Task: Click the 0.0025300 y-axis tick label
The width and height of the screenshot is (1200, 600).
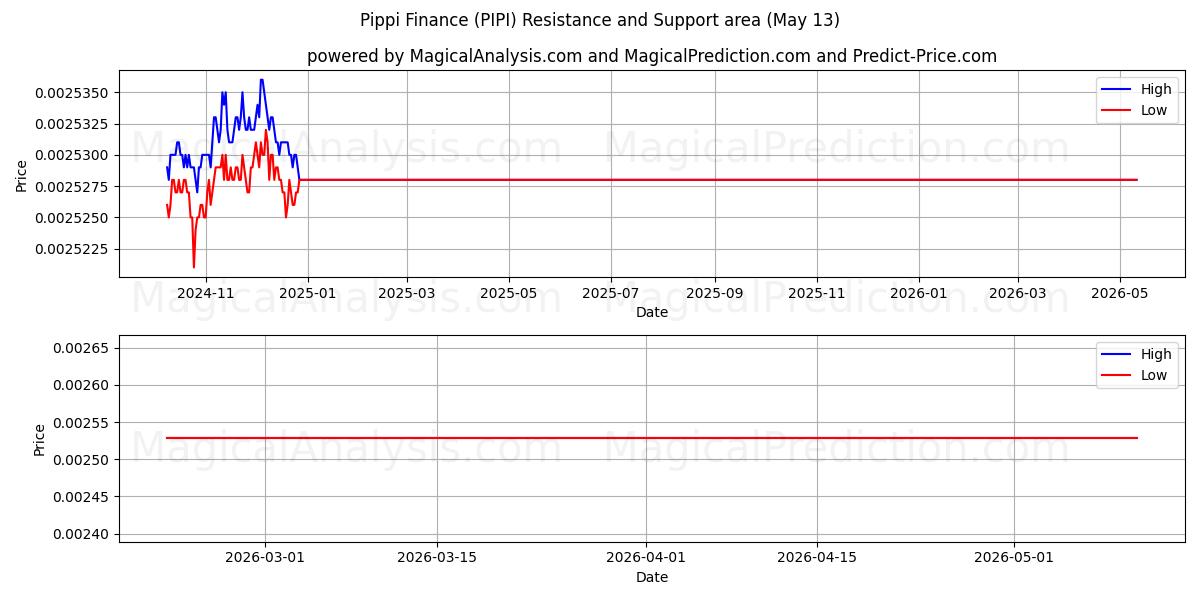Action: tap(71, 155)
